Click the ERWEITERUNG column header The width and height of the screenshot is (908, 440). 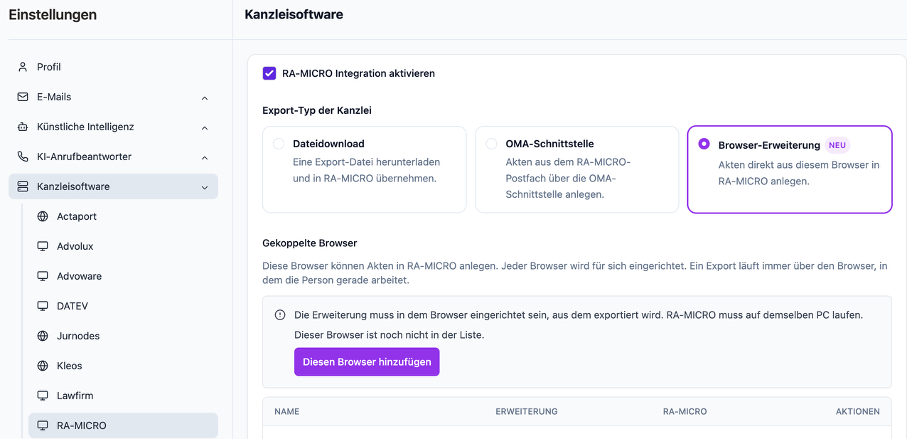pyautogui.click(x=526, y=412)
